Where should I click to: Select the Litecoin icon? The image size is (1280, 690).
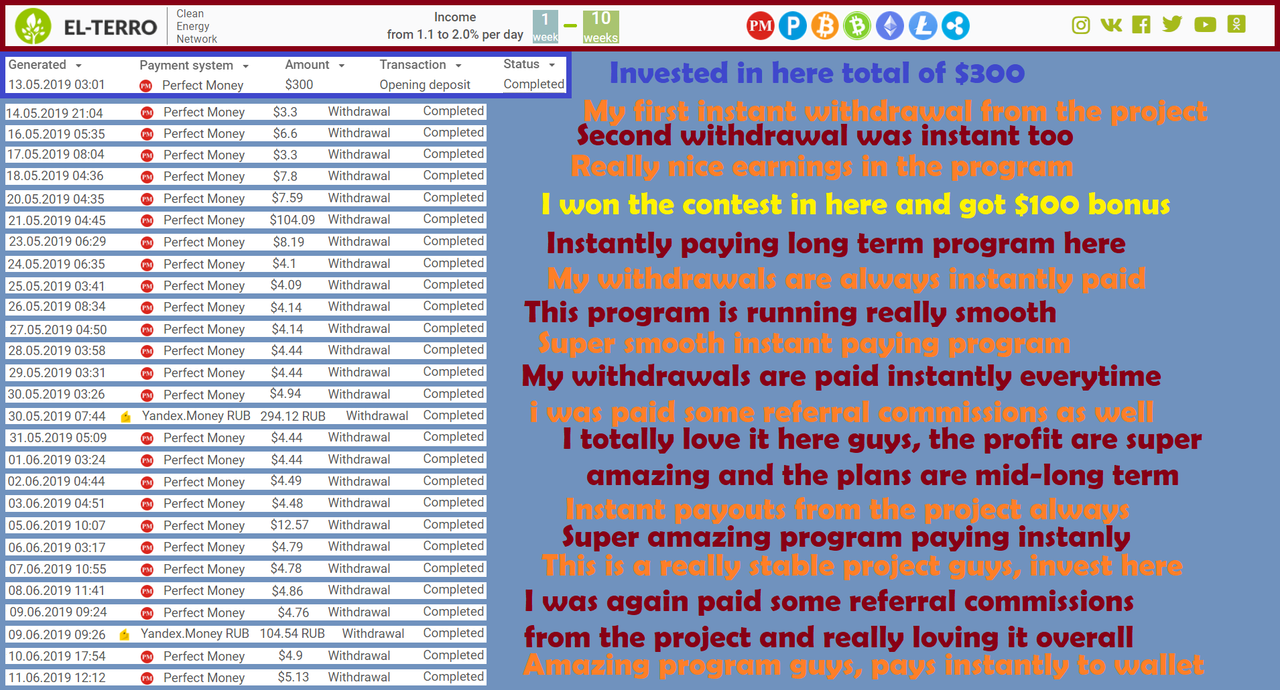point(922,26)
